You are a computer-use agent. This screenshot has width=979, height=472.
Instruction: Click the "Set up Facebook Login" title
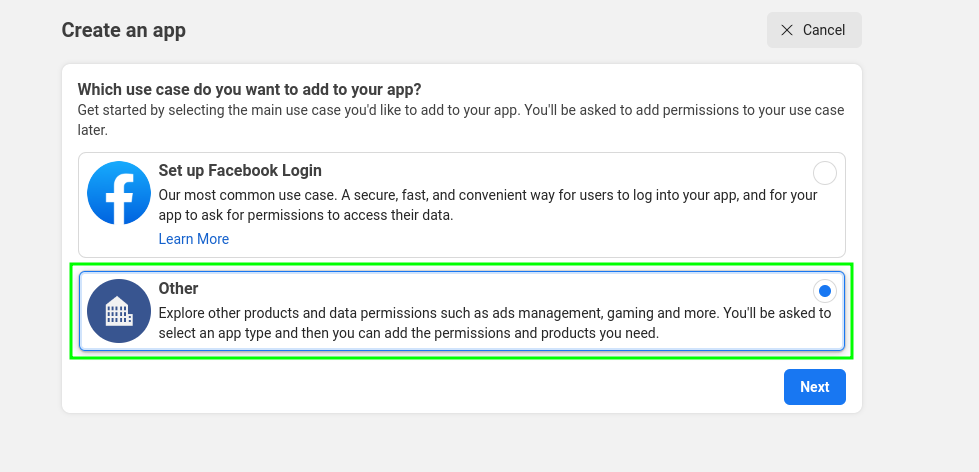(240, 171)
